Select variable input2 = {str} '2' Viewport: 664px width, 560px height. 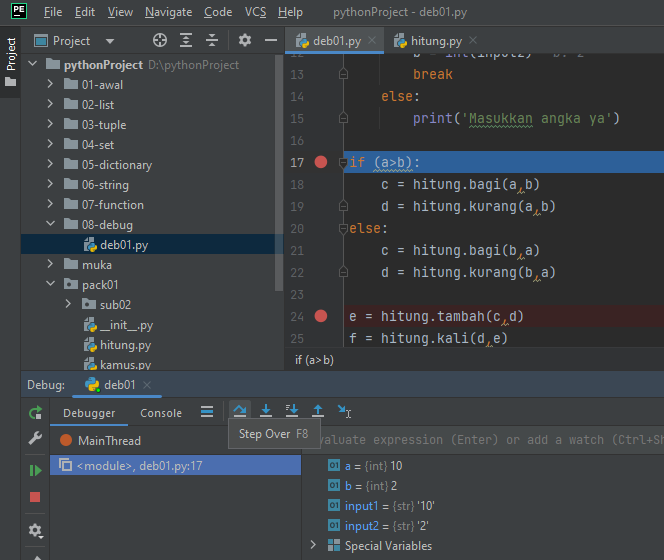[x=378, y=525]
